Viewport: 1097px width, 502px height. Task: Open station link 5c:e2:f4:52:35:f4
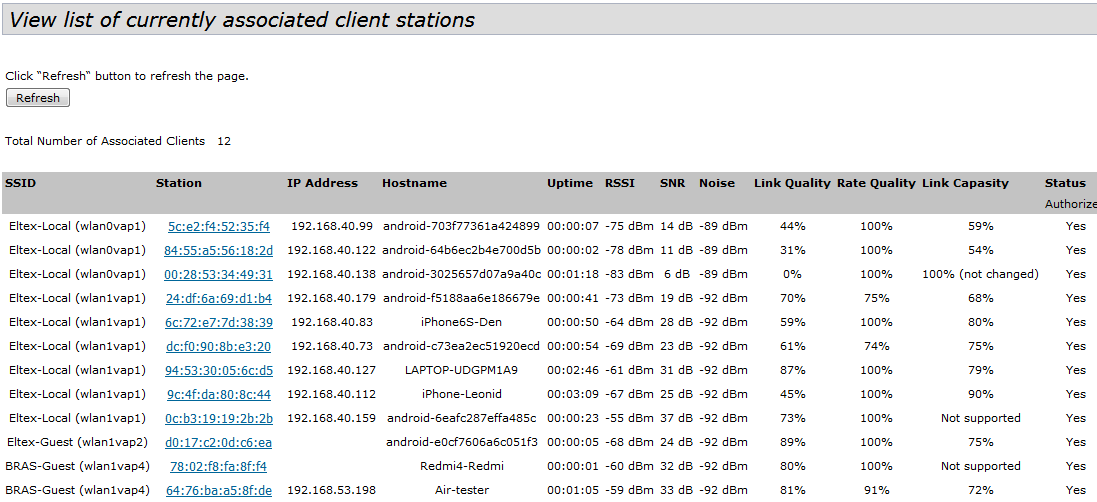click(218, 226)
